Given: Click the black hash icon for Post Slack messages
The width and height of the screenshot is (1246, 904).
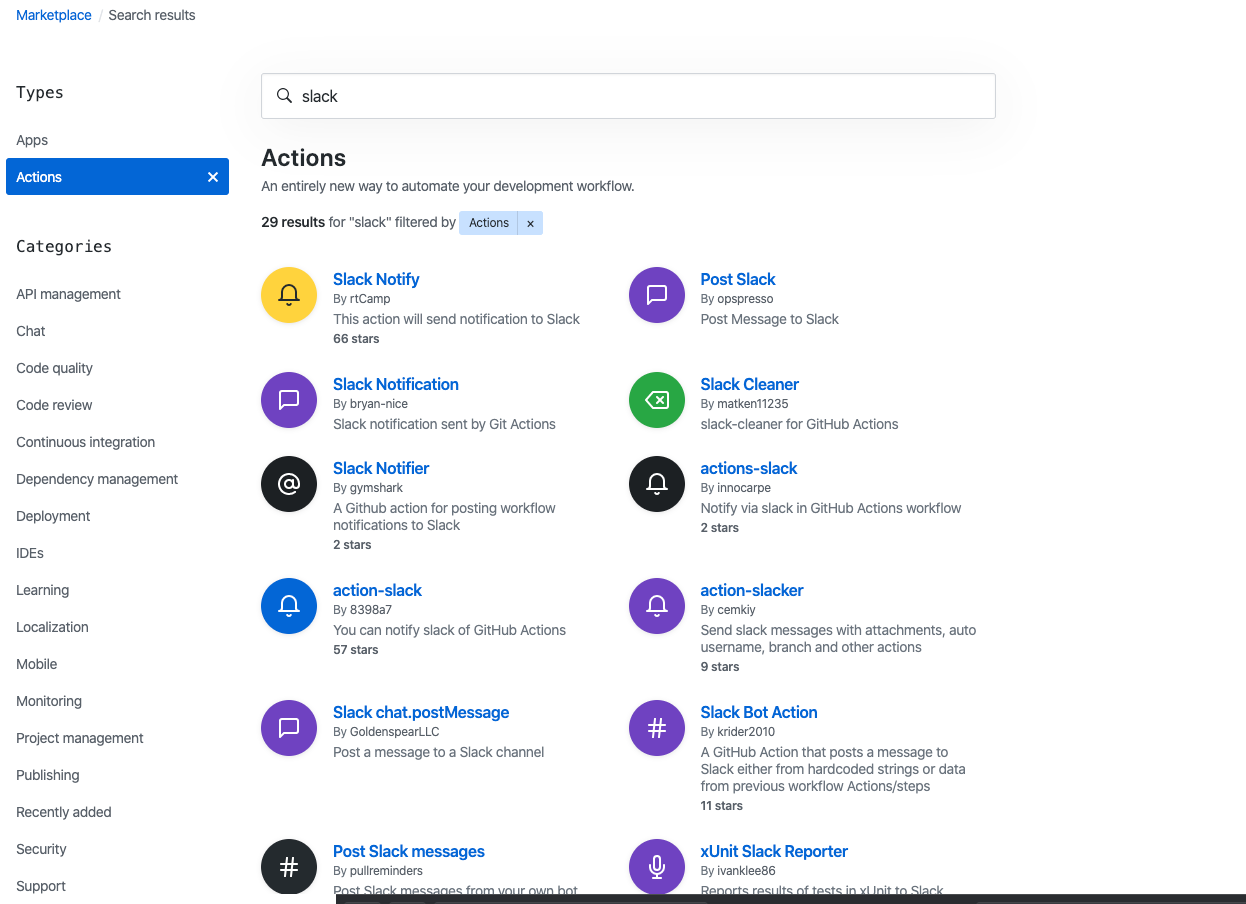Looking at the screenshot, I should click(289, 867).
